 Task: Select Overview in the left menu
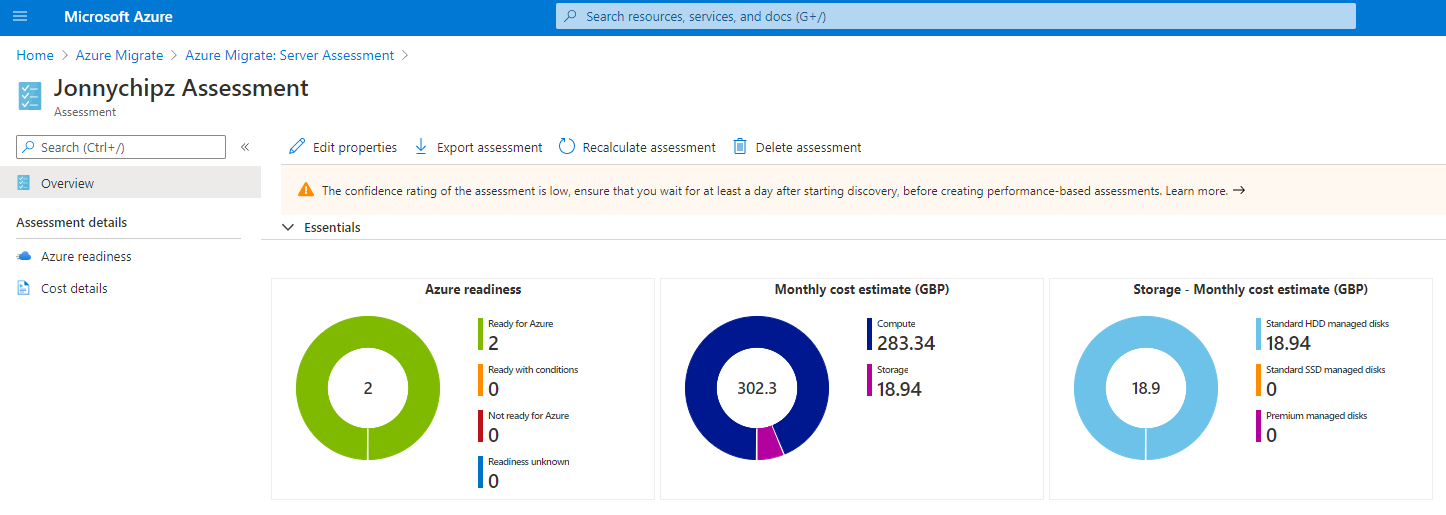67,183
